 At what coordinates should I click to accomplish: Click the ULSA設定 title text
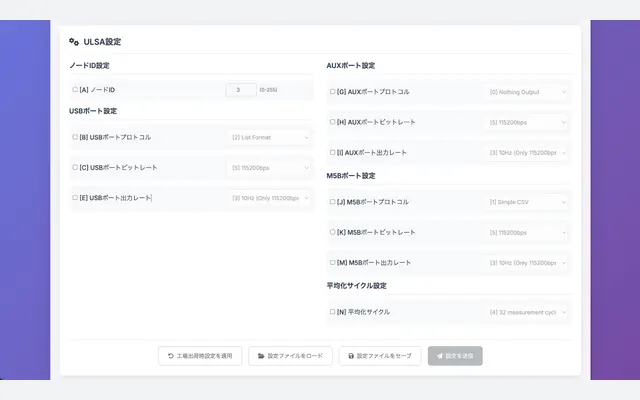point(102,42)
